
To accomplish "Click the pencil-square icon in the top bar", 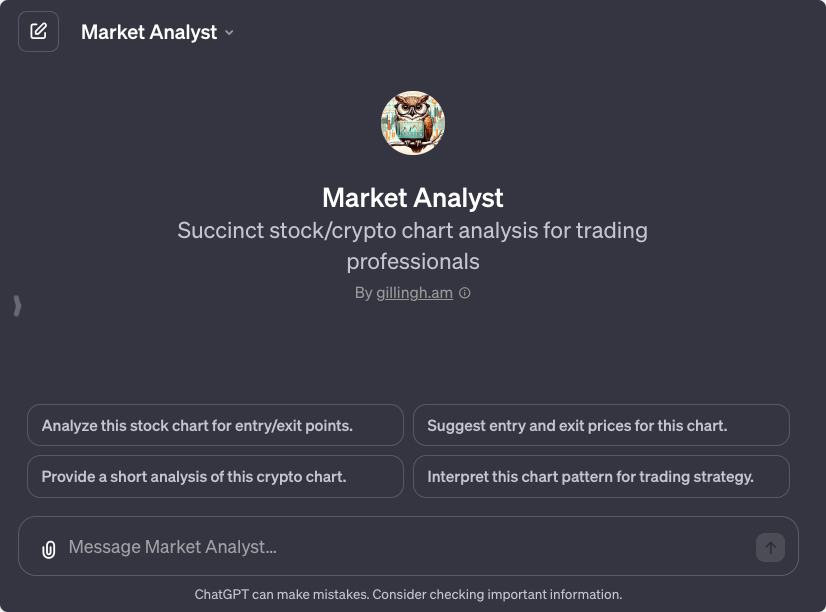I will 38,31.
